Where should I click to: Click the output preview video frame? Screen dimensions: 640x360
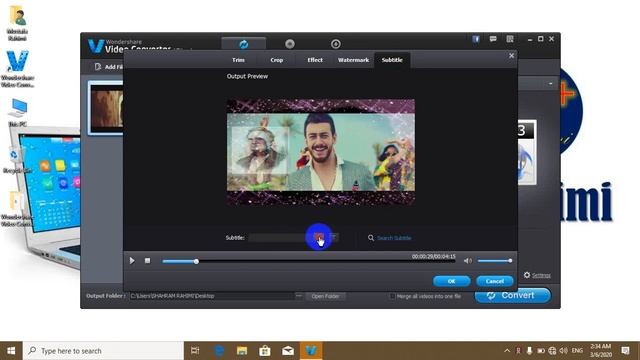coord(321,152)
